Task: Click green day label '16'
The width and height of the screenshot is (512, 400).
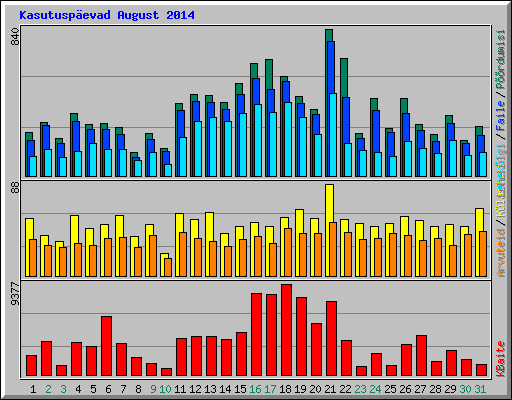Action: [255, 389]
